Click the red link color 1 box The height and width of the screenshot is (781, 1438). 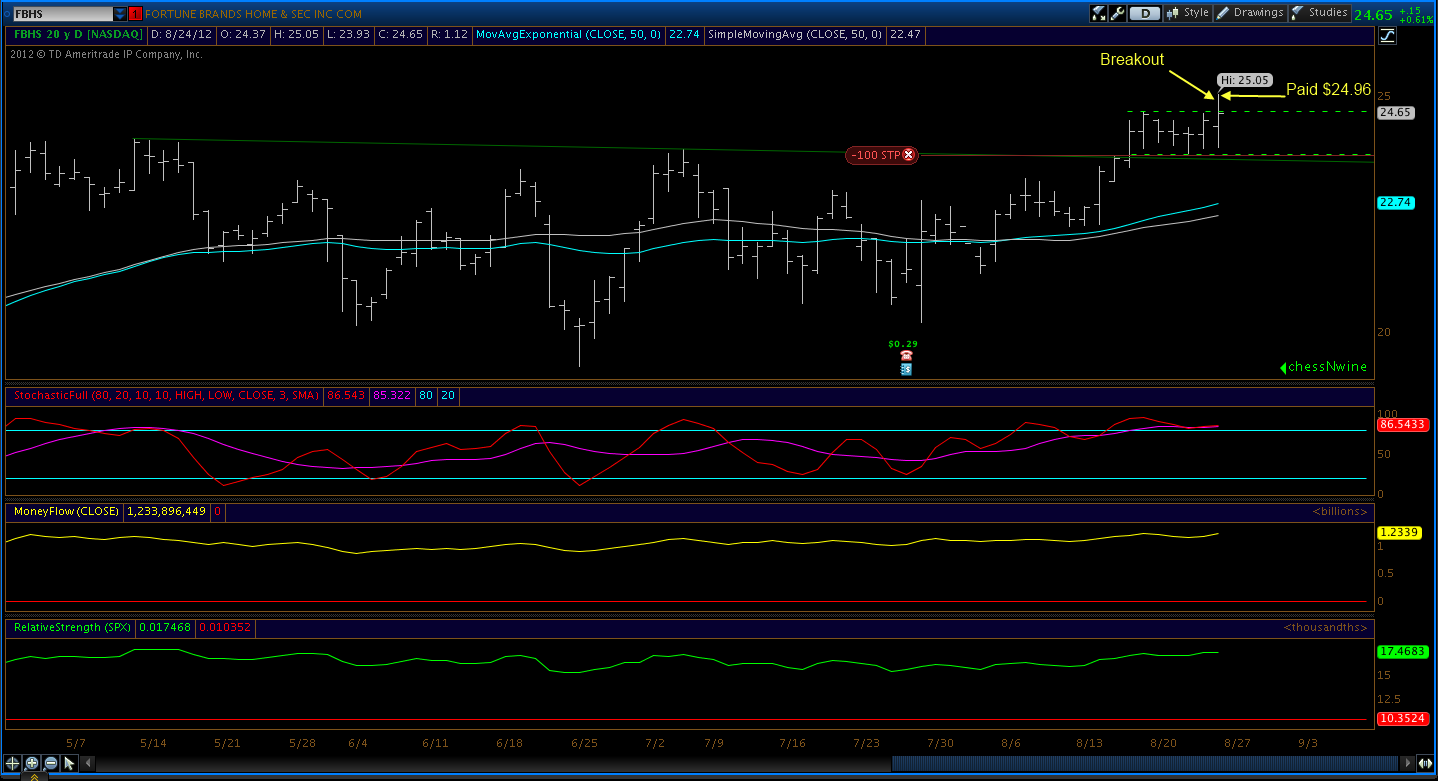click(x=135, y=14)
